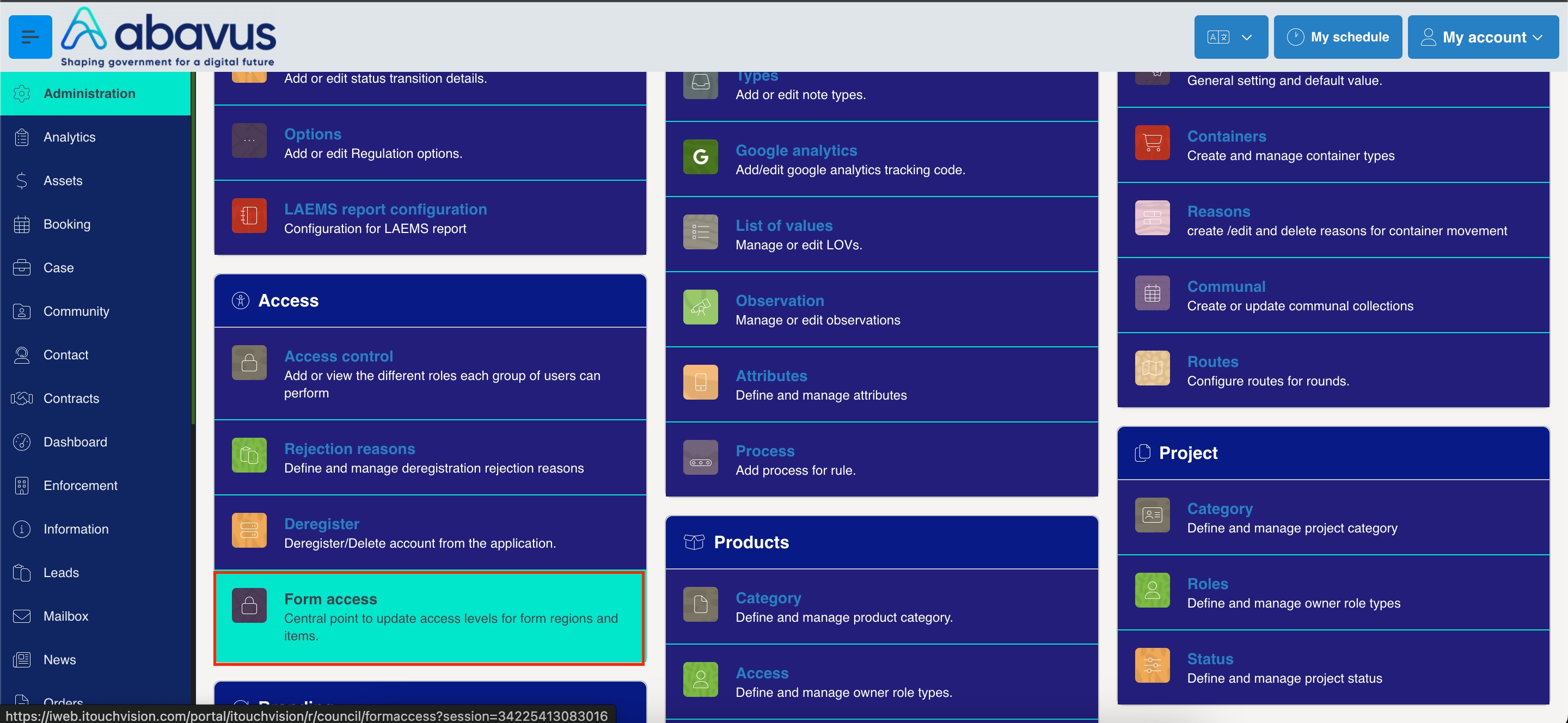
Task: Click the Google analytics G icon
Action: pos(701,157)
